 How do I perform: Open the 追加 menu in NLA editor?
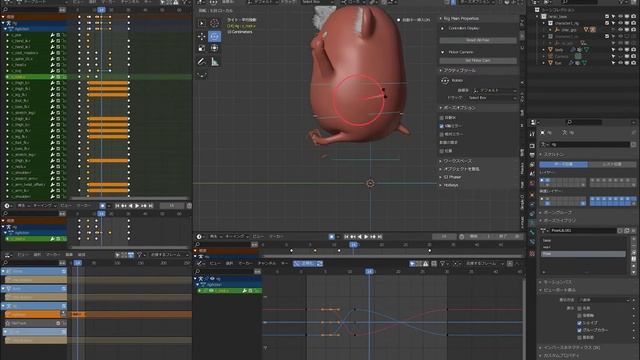pyautogui.click(x=82, y=255)
